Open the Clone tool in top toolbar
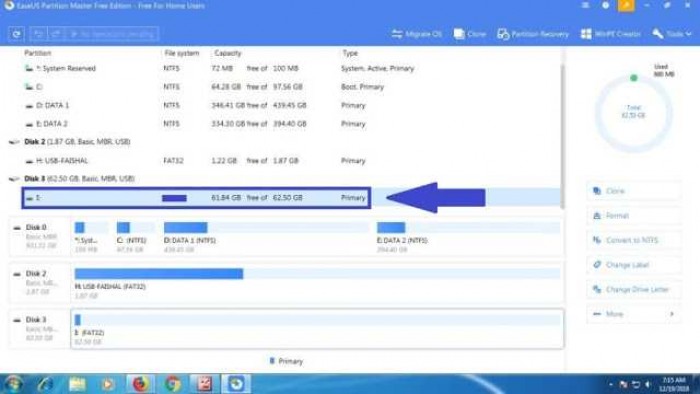The width and height of the screenshot is (700, 394). pyautogui.click(x=470, y=34)
